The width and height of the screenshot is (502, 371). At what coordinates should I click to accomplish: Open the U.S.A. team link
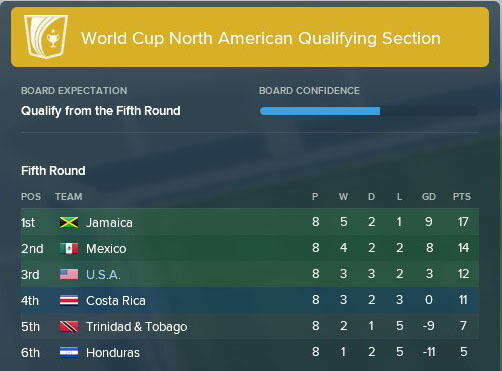[103, 275]
